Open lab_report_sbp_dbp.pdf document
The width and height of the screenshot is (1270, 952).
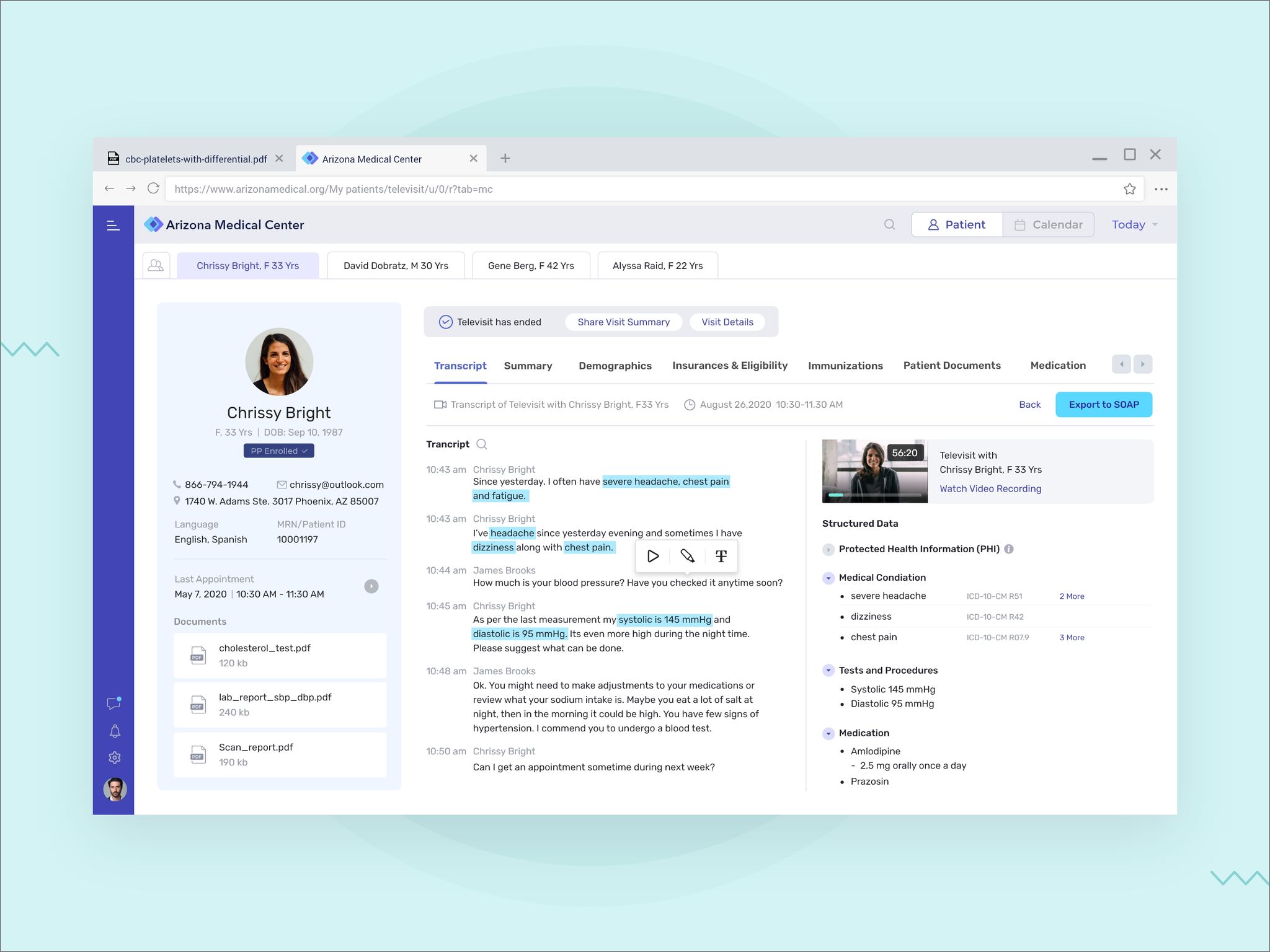click(280, 705)
